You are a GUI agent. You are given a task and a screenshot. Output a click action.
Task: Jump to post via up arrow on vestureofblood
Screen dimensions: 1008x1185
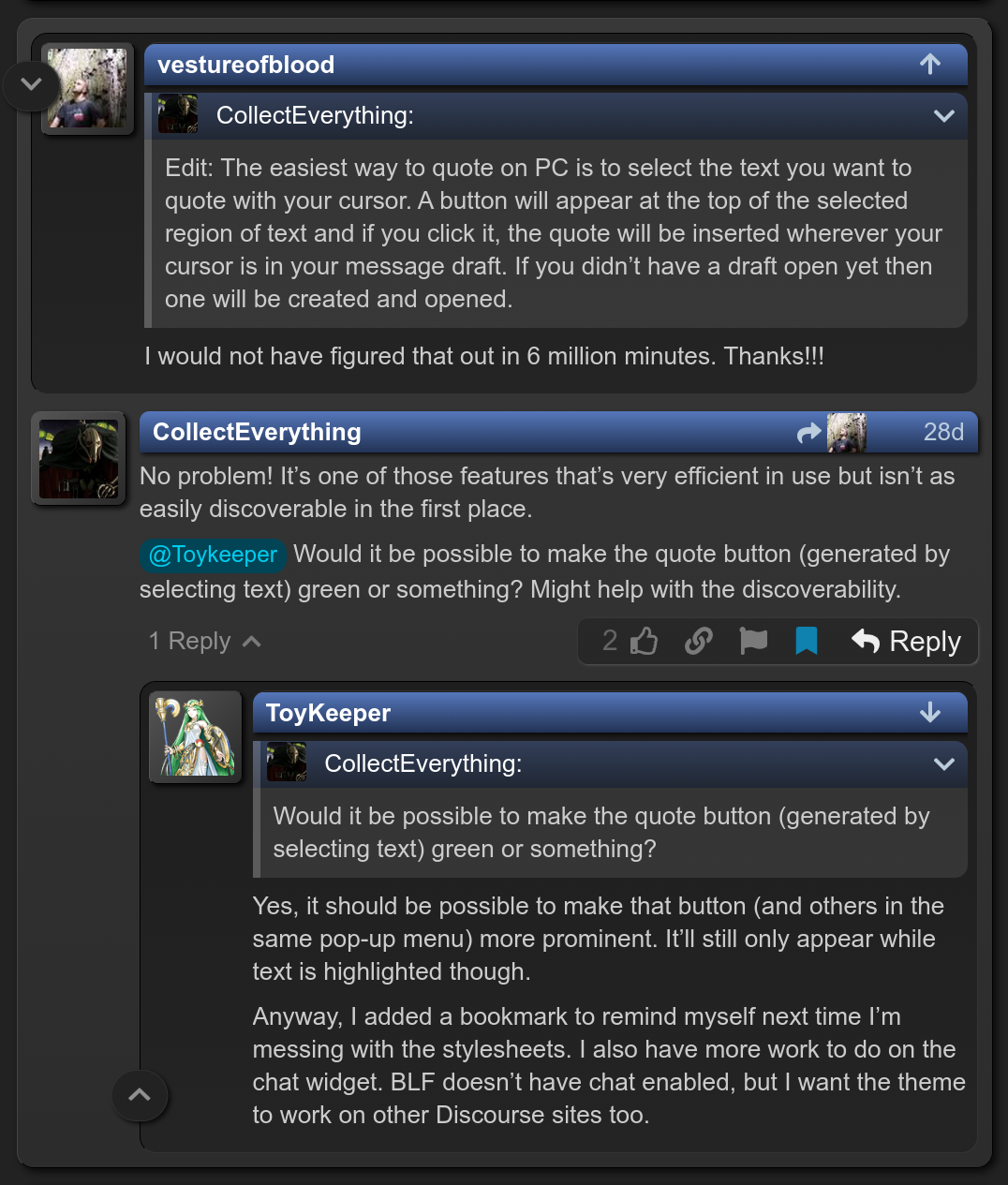point(930,64)
